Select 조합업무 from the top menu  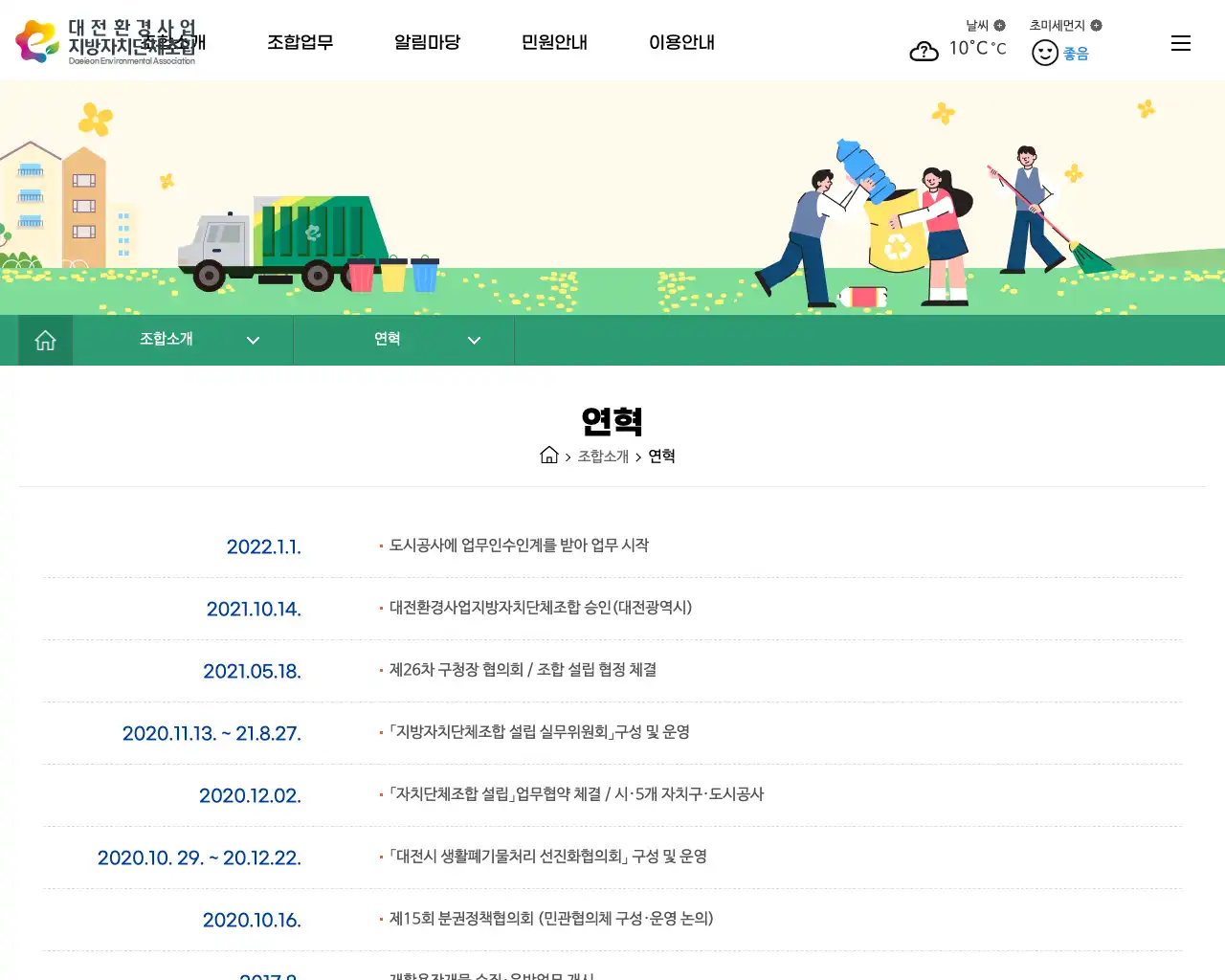(x=301, y=42)
